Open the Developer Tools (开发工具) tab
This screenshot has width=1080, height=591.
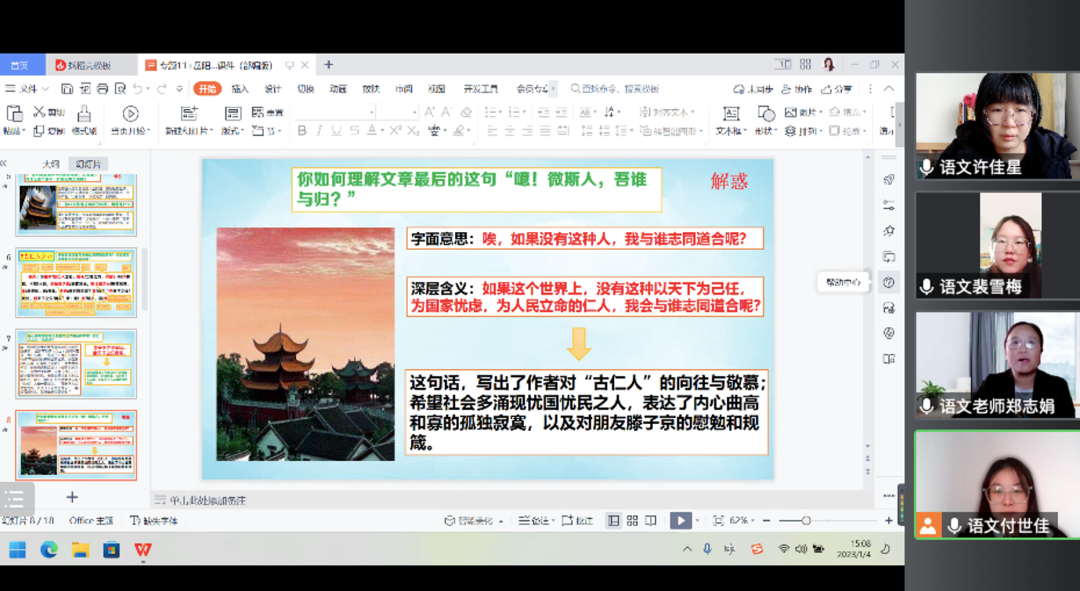481,89
